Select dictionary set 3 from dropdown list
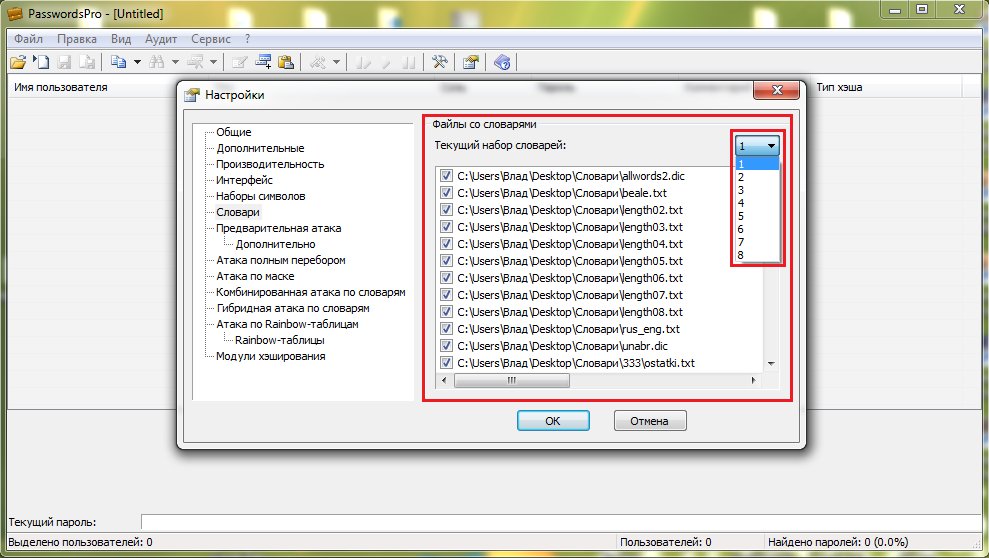Image resolution: width=989 pixels, height=558 pixels. point(741,190)
